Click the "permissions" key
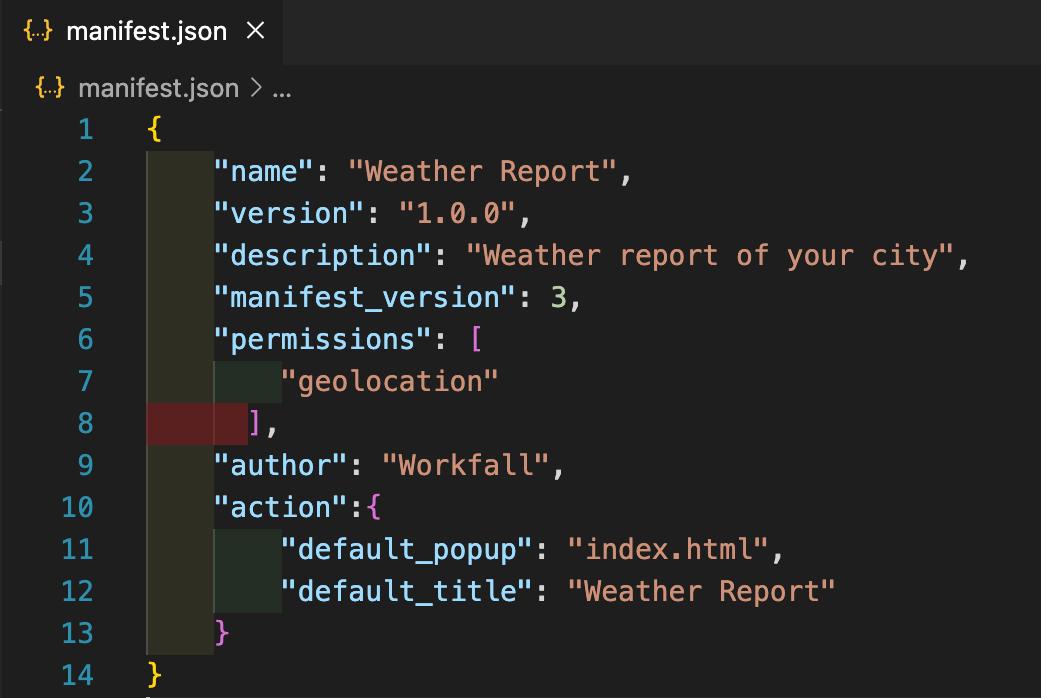This screenshot has width=1041, height=698. [323, 339]
